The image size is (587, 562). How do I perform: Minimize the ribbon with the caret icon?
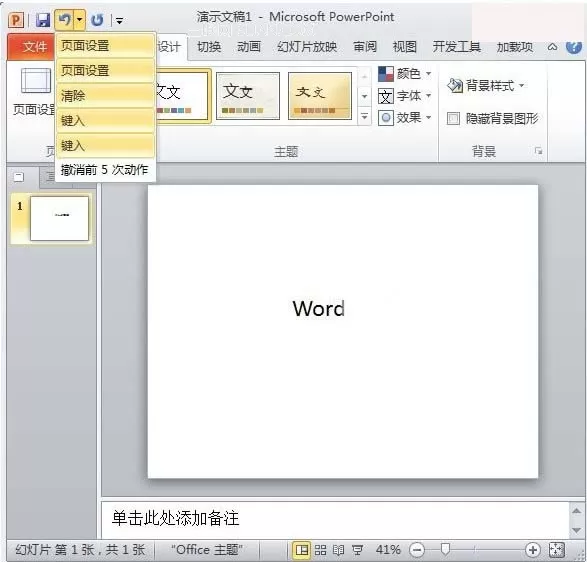pyautogui.click(x=552, y=47)
